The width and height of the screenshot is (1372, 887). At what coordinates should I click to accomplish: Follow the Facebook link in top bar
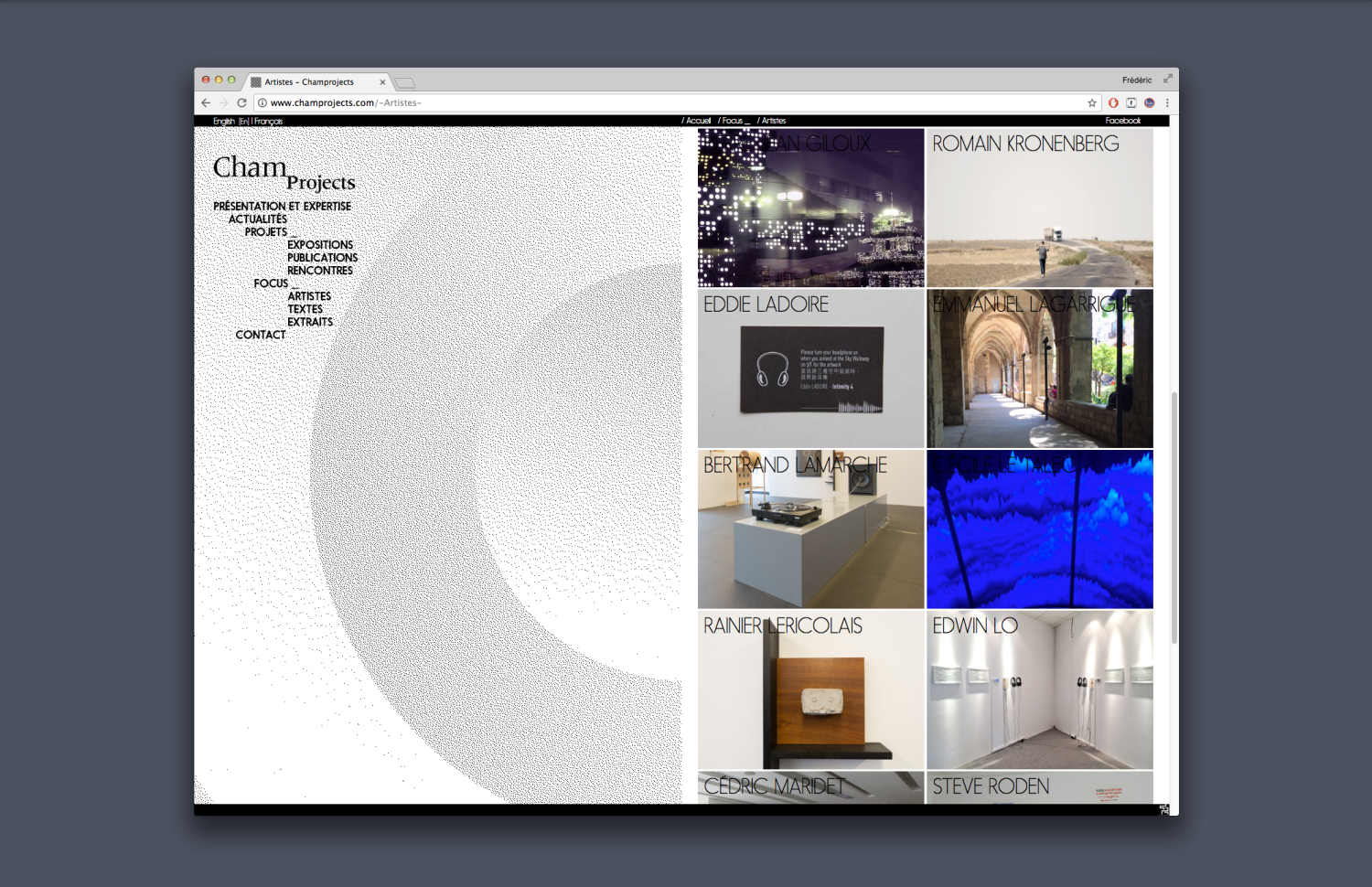click(1122, 121)
